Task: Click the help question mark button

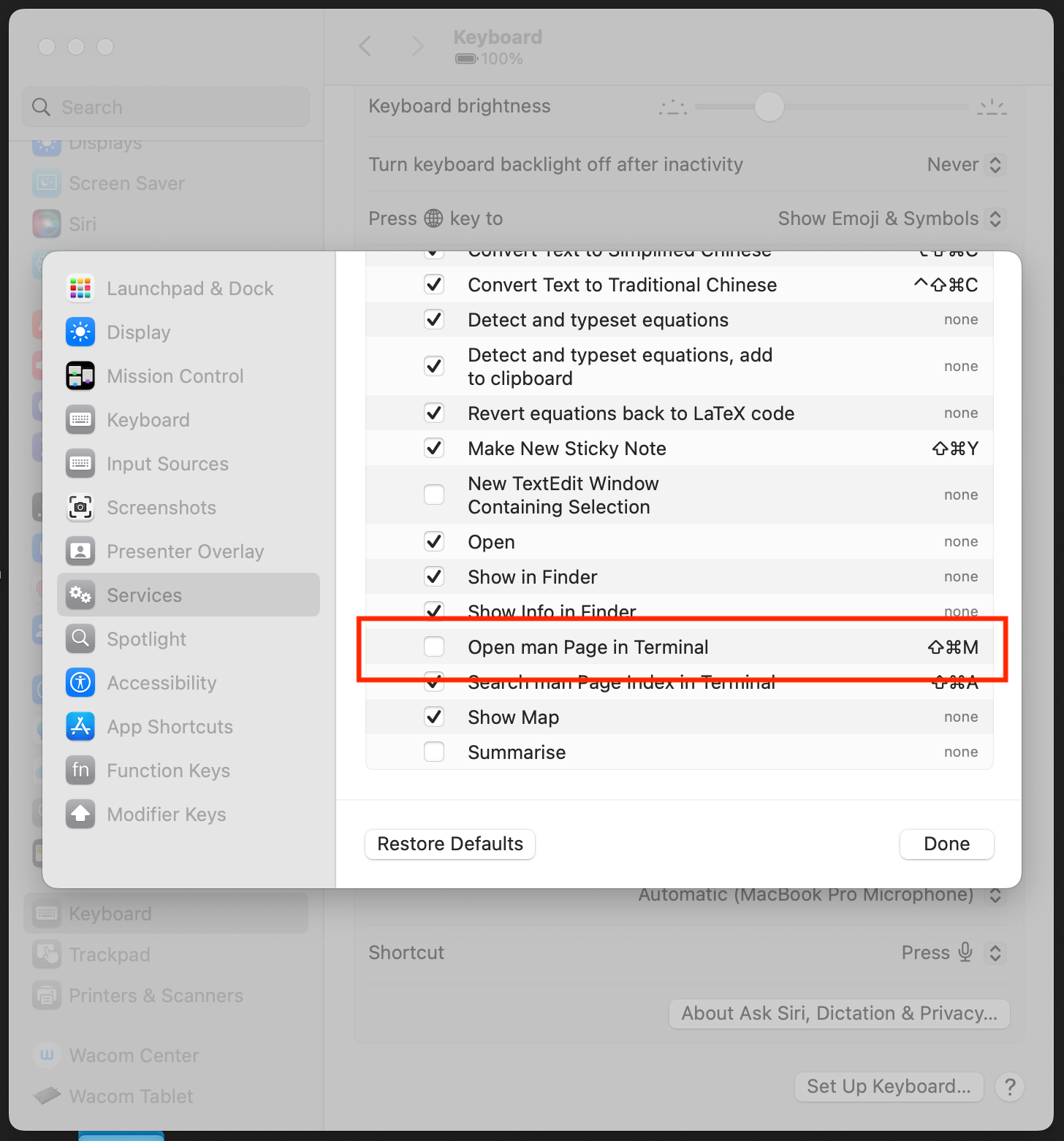Action: pos(1010,1087)
